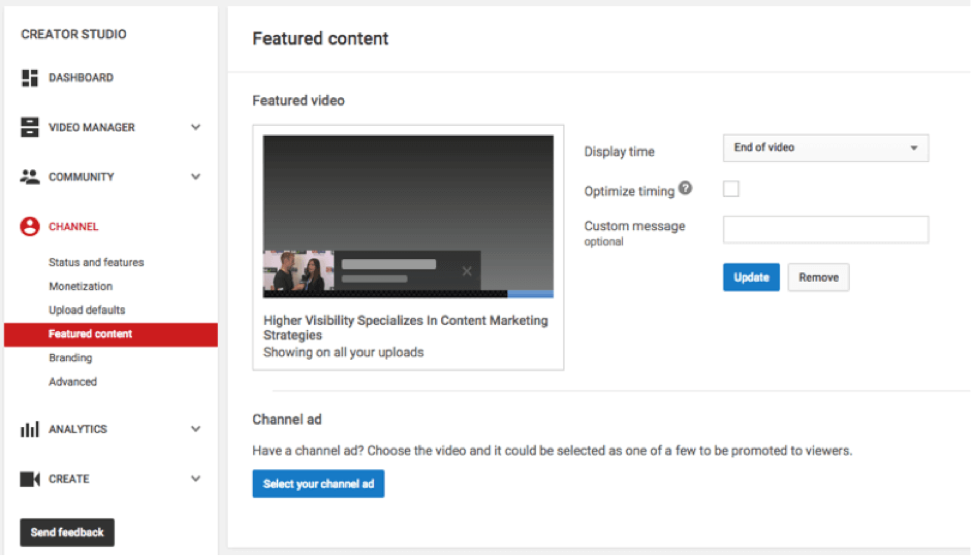This screenshot has height=556, width=971.
Task: Click the red Channel person icon
Action: [30, 227]
